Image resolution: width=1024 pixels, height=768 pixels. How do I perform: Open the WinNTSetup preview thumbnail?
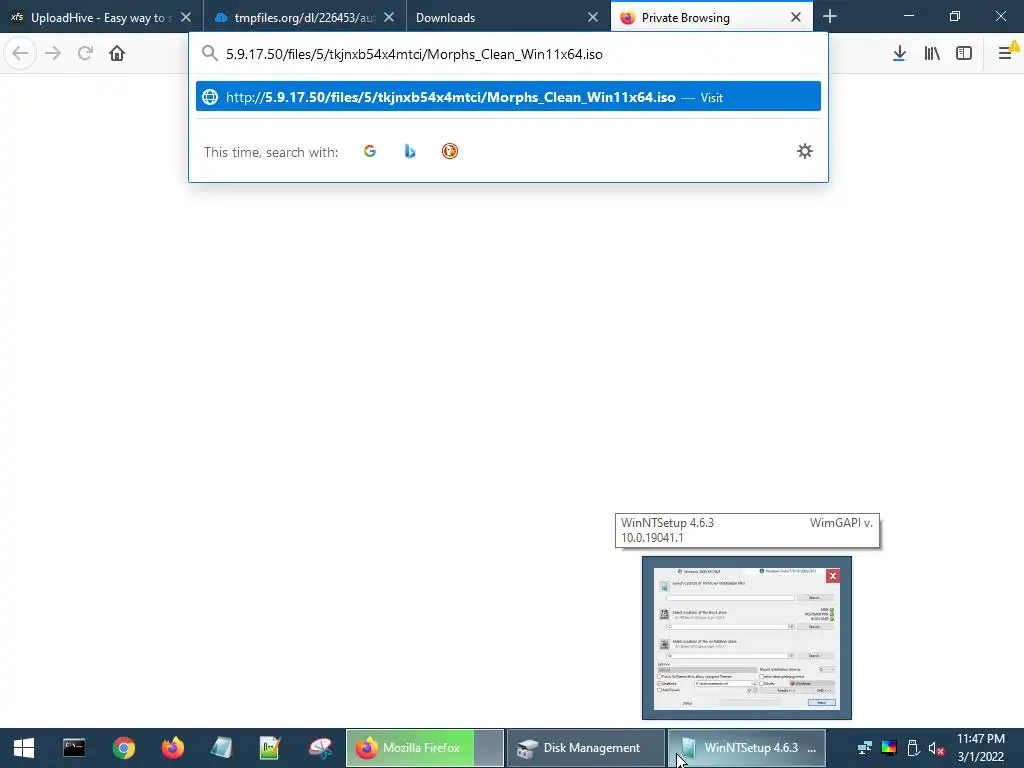pyautogui.click(x=746, y=638)
